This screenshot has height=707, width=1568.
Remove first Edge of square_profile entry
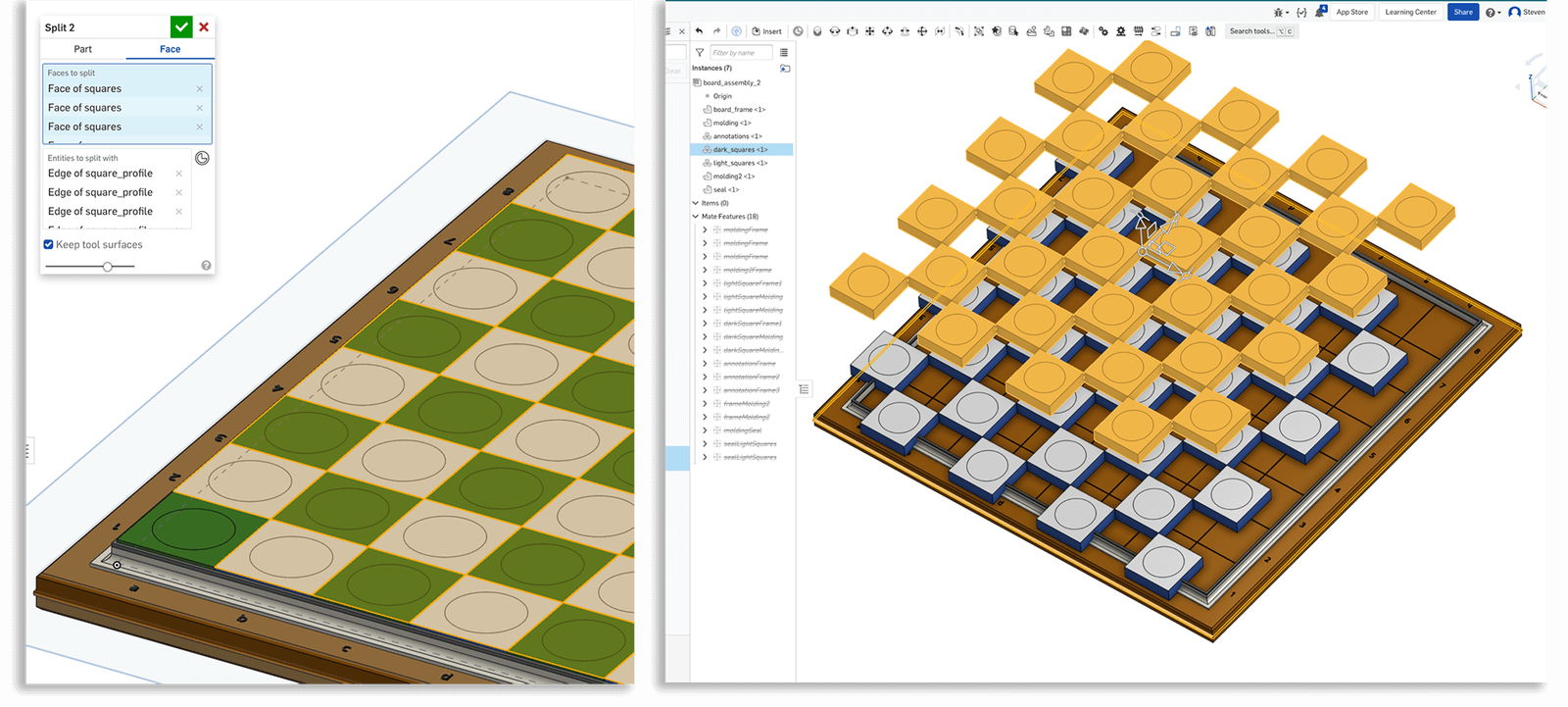178,174
